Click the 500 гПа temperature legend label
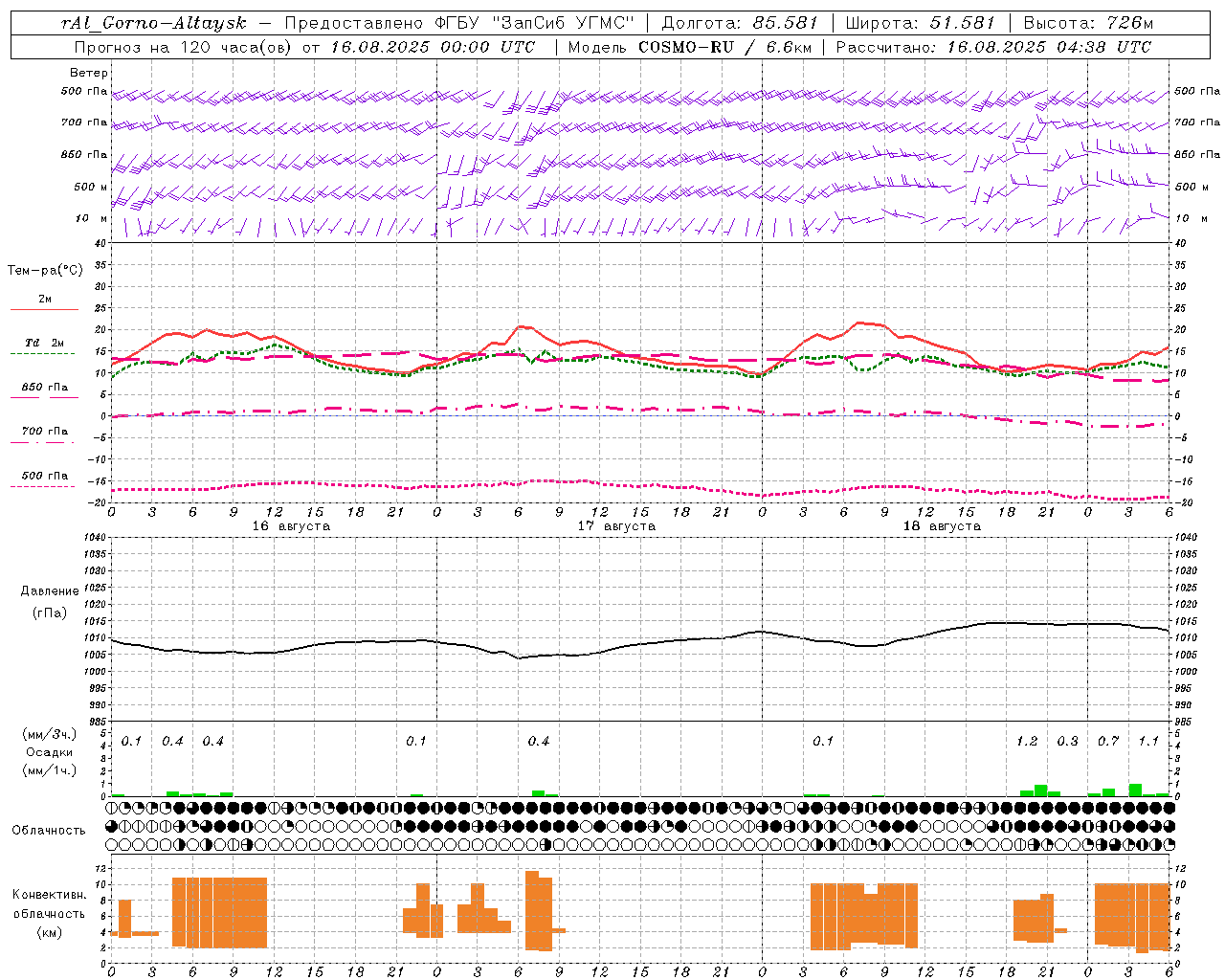Screen dimensions: 1225x980 (x=45, y=476)
